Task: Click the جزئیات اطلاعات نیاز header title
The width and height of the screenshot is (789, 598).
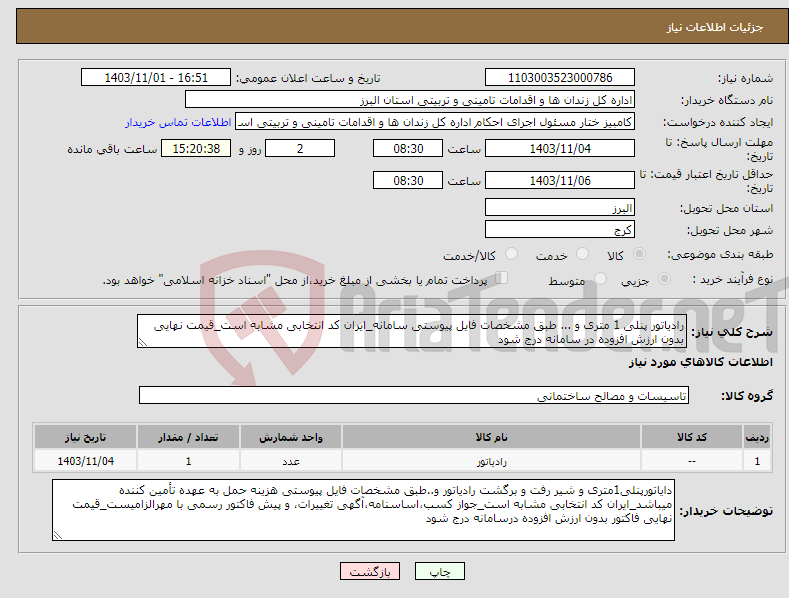Action: [715, 27]
